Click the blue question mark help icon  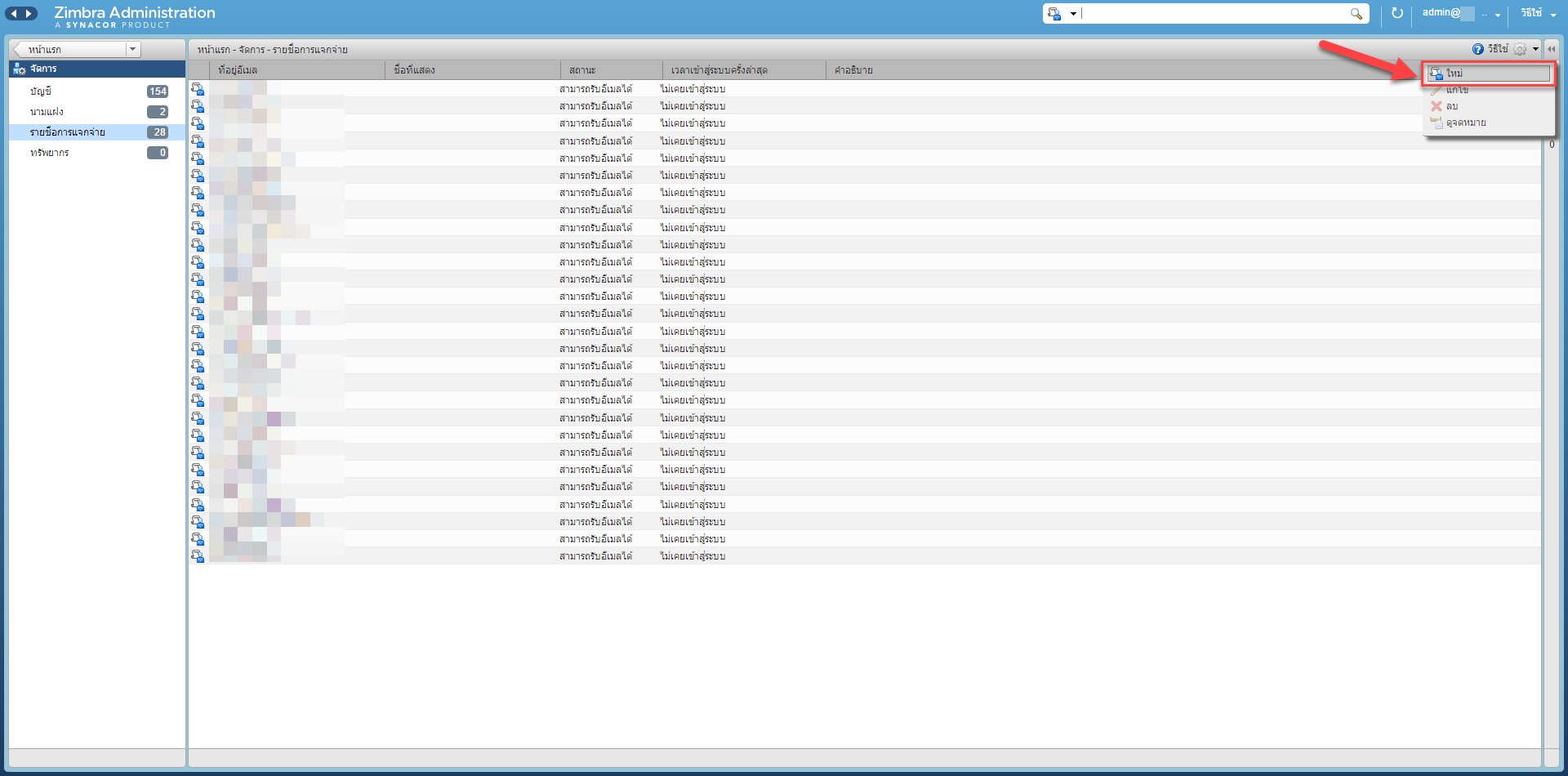coord(1477,49)
